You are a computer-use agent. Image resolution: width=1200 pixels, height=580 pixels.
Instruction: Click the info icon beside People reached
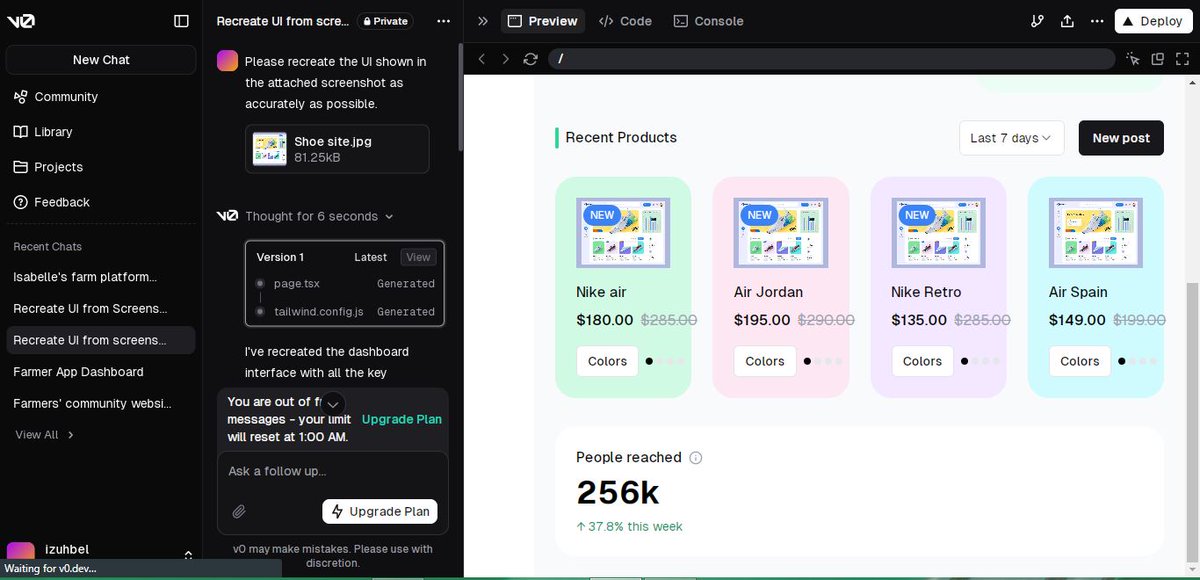coord(696,458)
